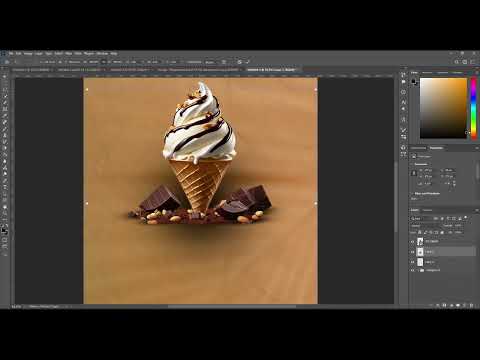
Task: Select the Clone Stamp tool
Action: (5, 135)
